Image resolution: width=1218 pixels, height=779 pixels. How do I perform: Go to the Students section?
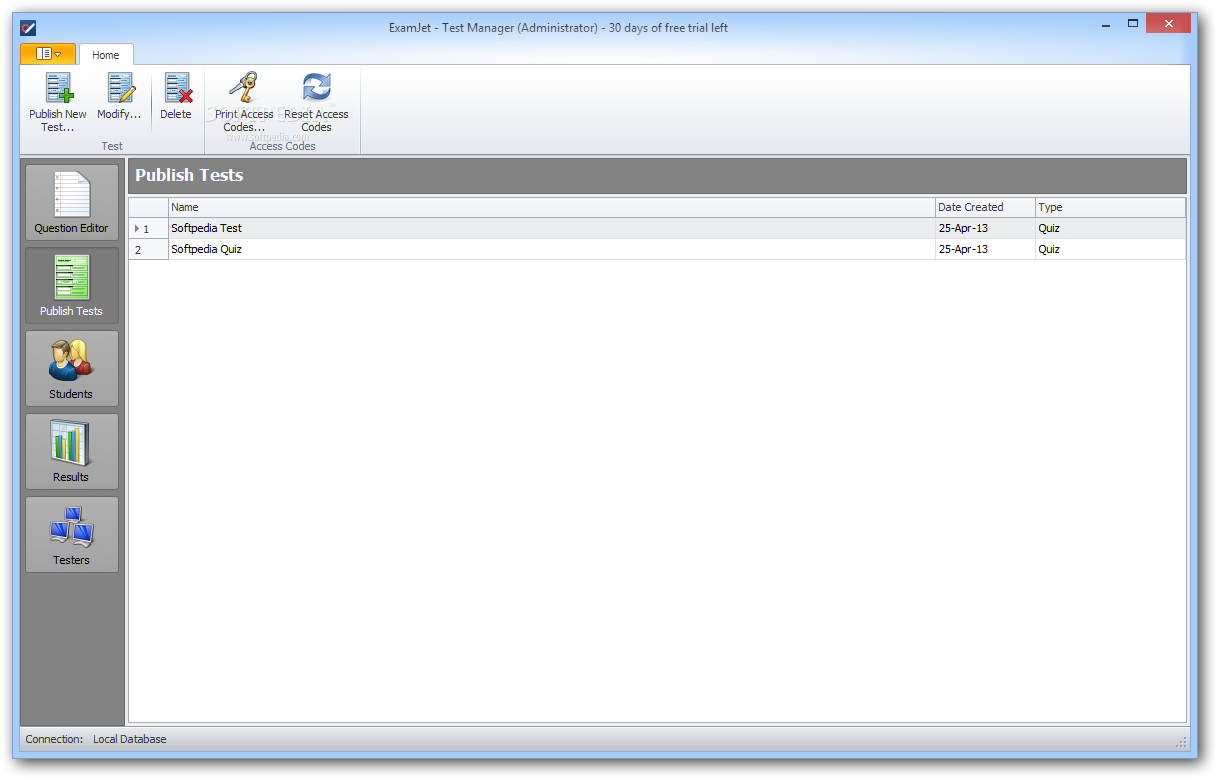(x=72, y=369)
